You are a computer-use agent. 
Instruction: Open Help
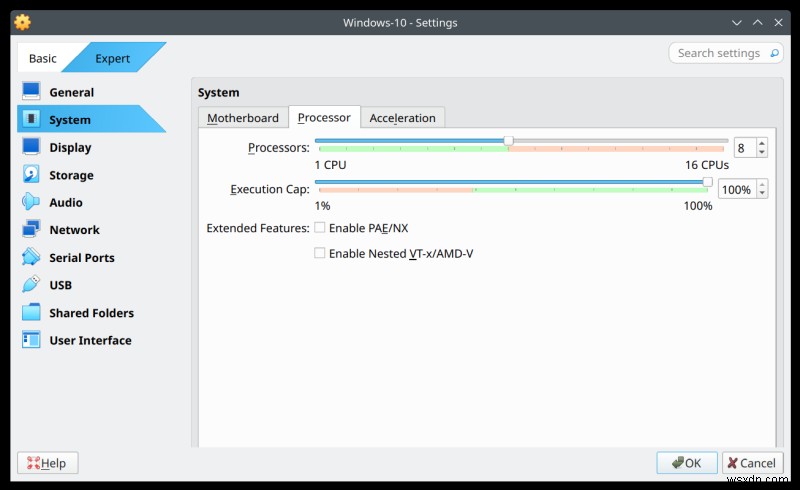pyautogui.click(x=47, y=463)
